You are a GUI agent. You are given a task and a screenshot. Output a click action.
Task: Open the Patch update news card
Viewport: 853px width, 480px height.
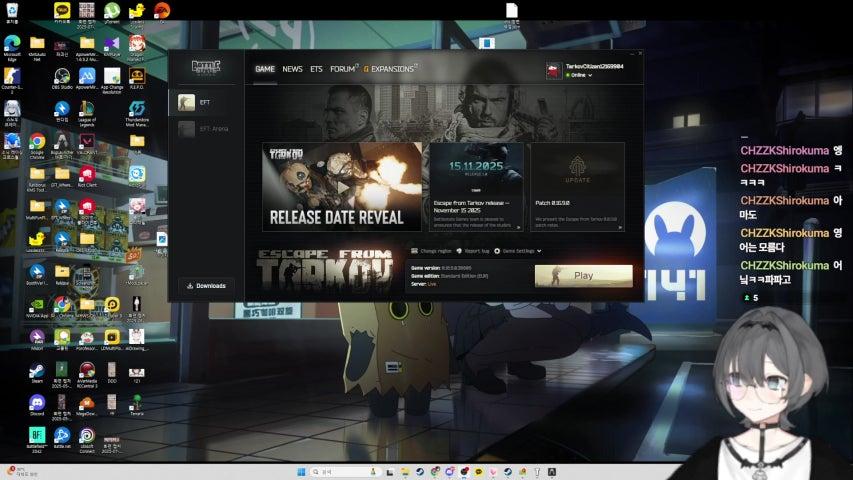click(x=577, y=187)
